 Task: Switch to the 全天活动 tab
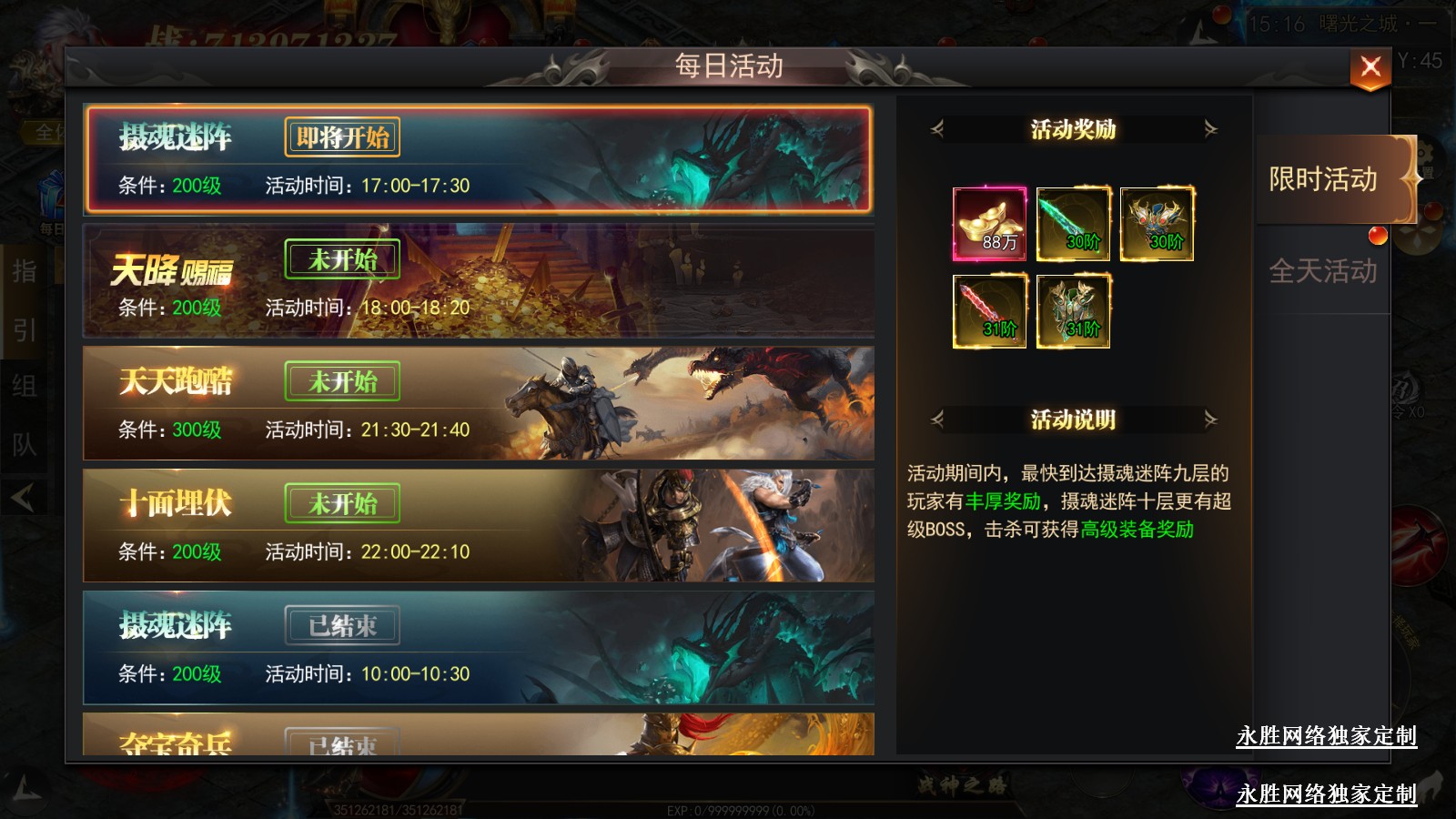[1323, 271]
